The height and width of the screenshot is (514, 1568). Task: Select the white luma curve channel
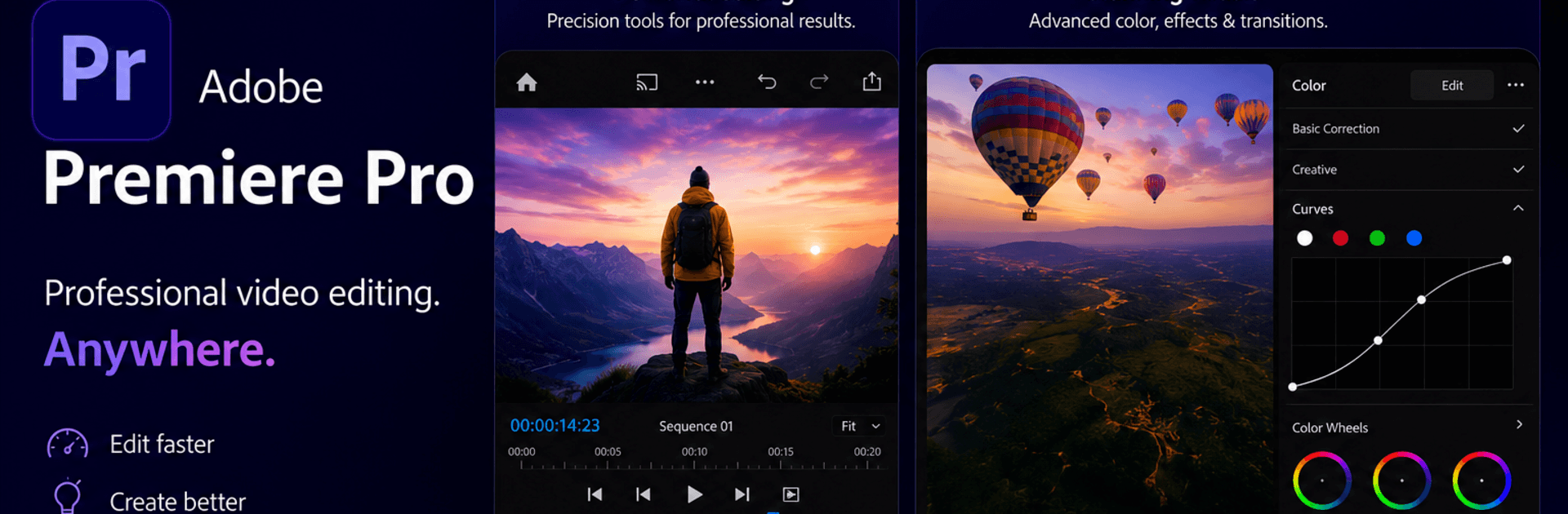click(1305, 238)
